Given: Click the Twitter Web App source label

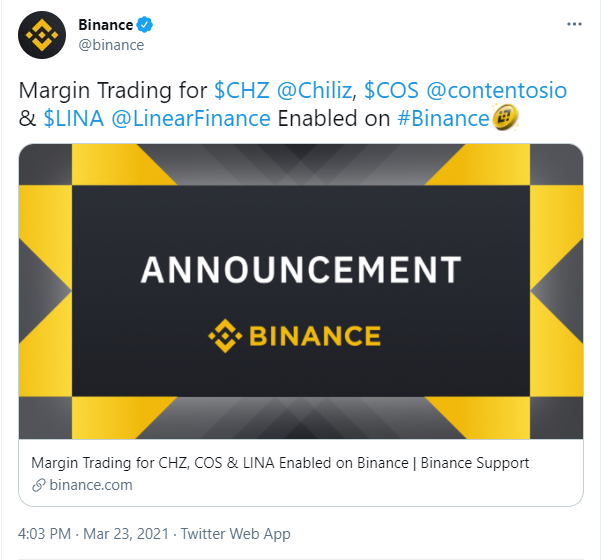Looking at the screenshot, I should tap(236, 534).
